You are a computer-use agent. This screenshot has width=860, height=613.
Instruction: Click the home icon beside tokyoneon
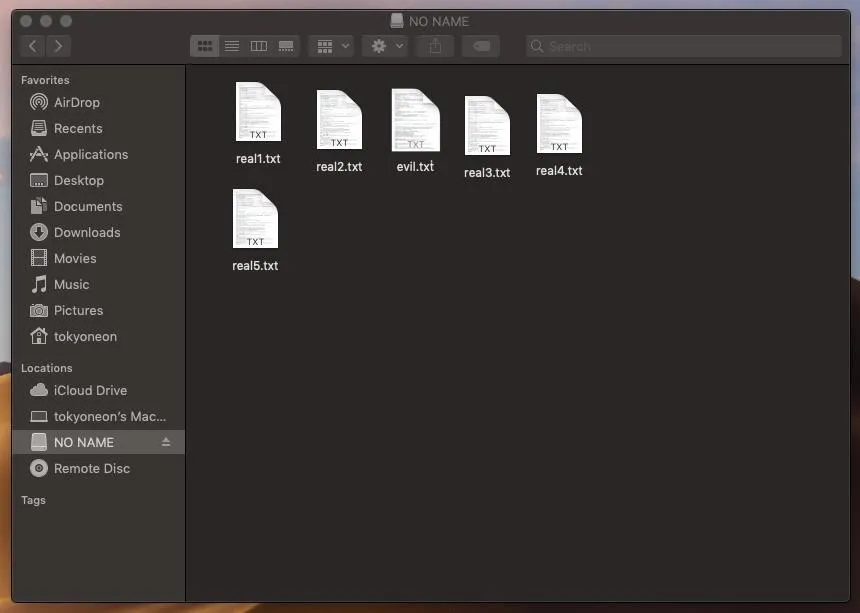coord(39,336)
